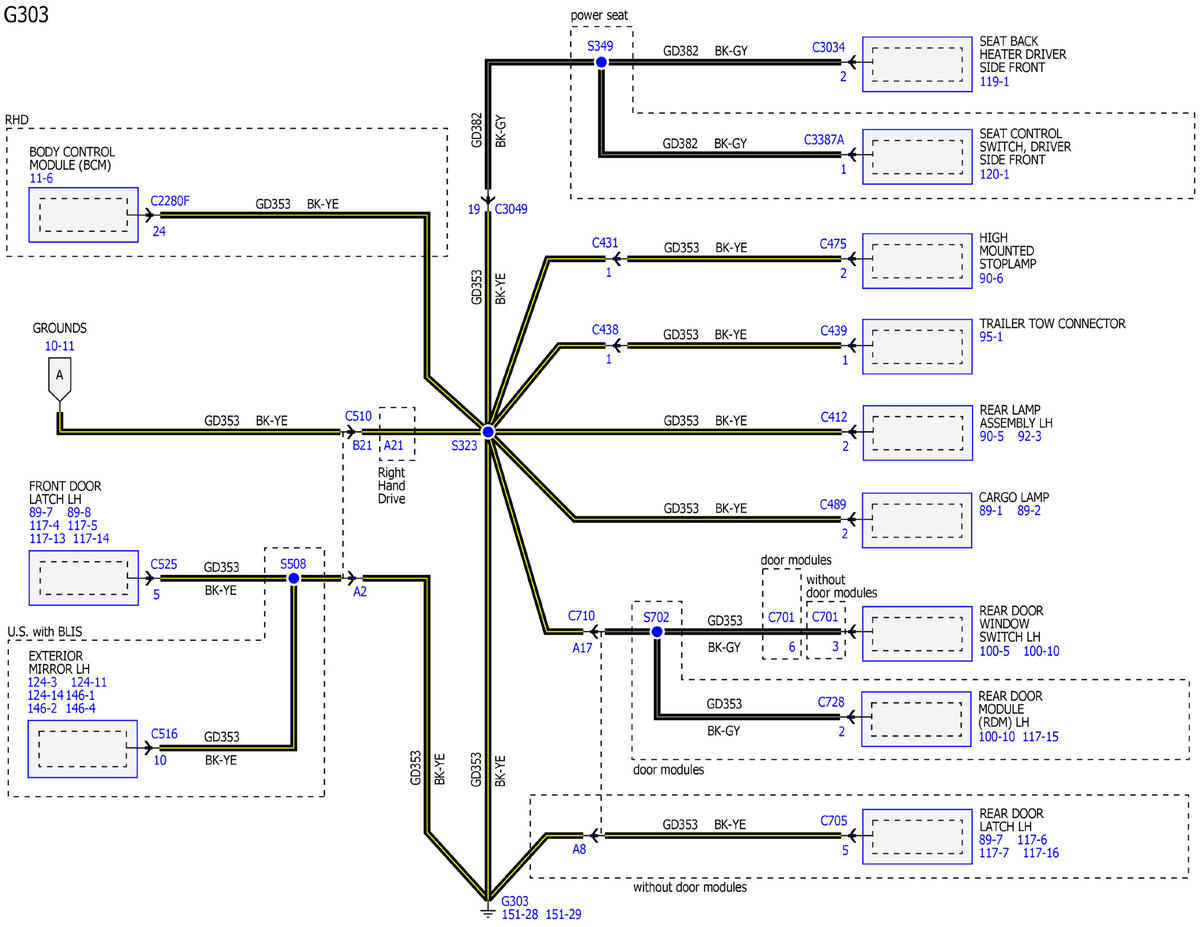The height and width of the screenshot is (927, 1200).
Task: Click the S323 splice dot
Action: coord(488,431)
